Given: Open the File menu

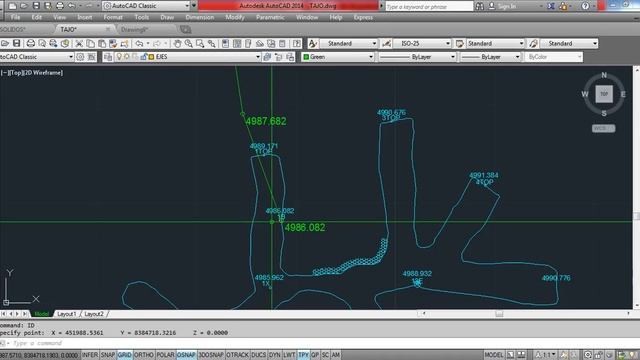Looking at the screenshot, I should click(x=16, y=17).
